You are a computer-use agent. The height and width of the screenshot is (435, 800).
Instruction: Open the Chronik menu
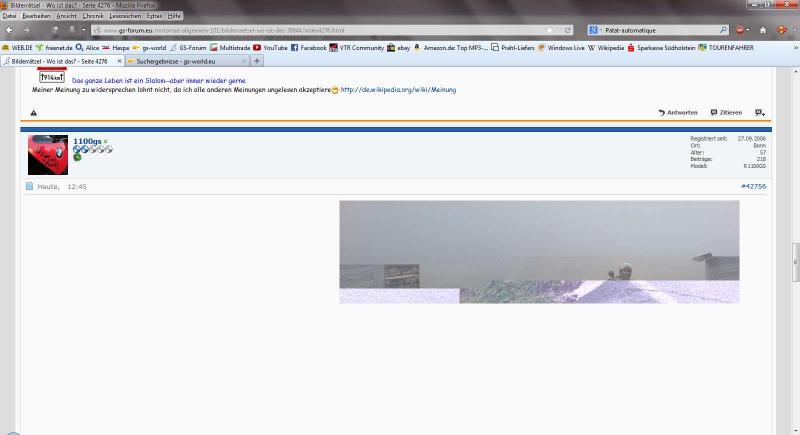(x=92, y=17)
